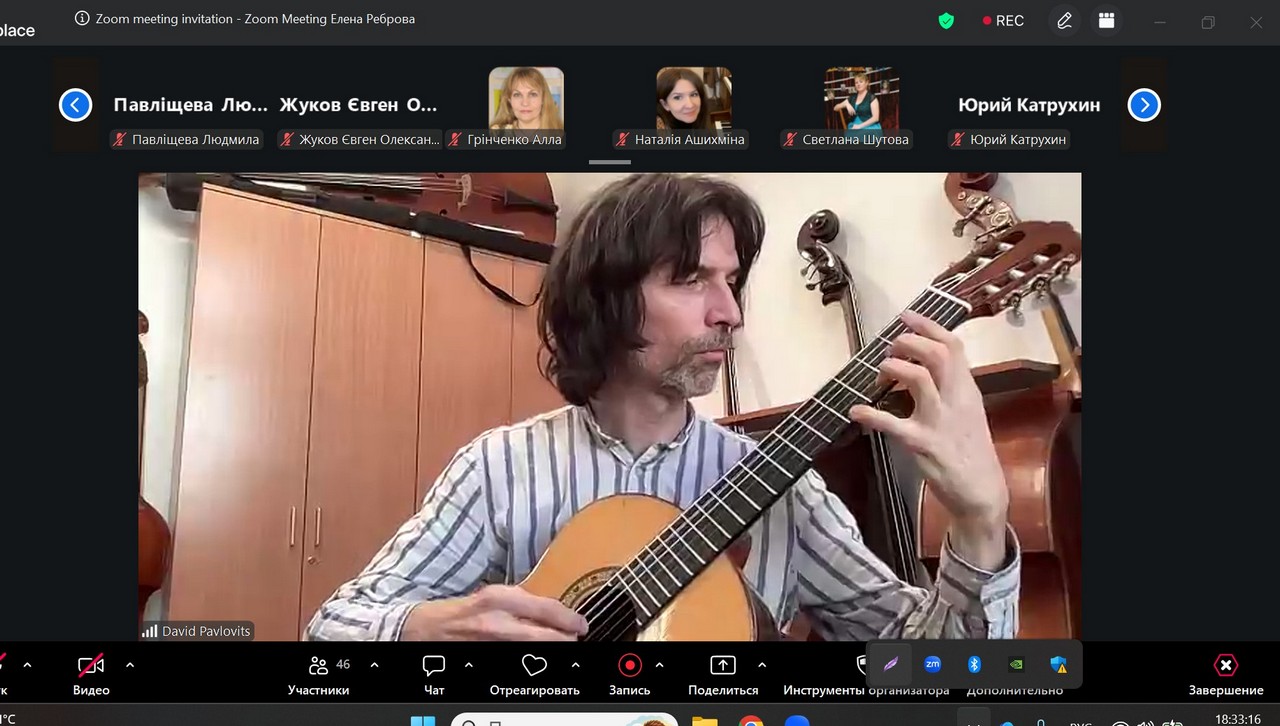The width and height of the screenshot is (1280, 726).
Task: Click the Поделиться share screen icon
Action: coord(722,666)
